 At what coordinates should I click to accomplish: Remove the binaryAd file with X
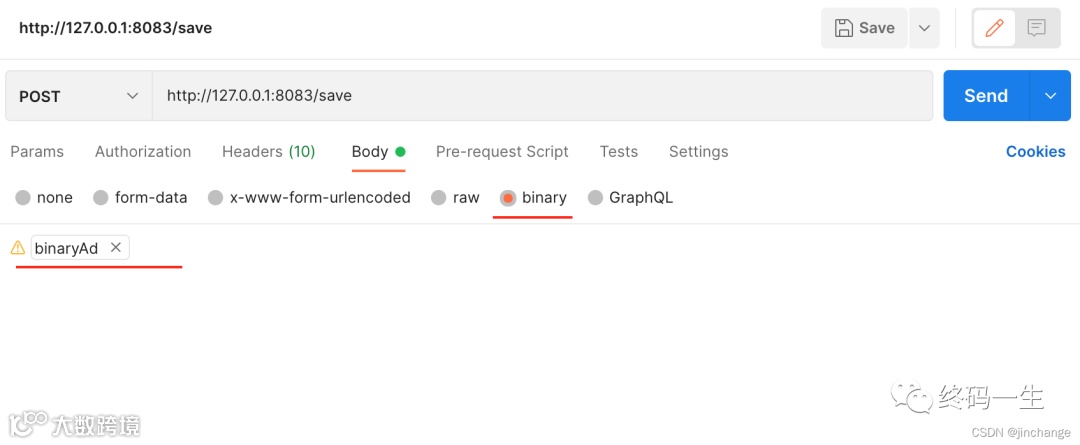click(x=116, y=248)
